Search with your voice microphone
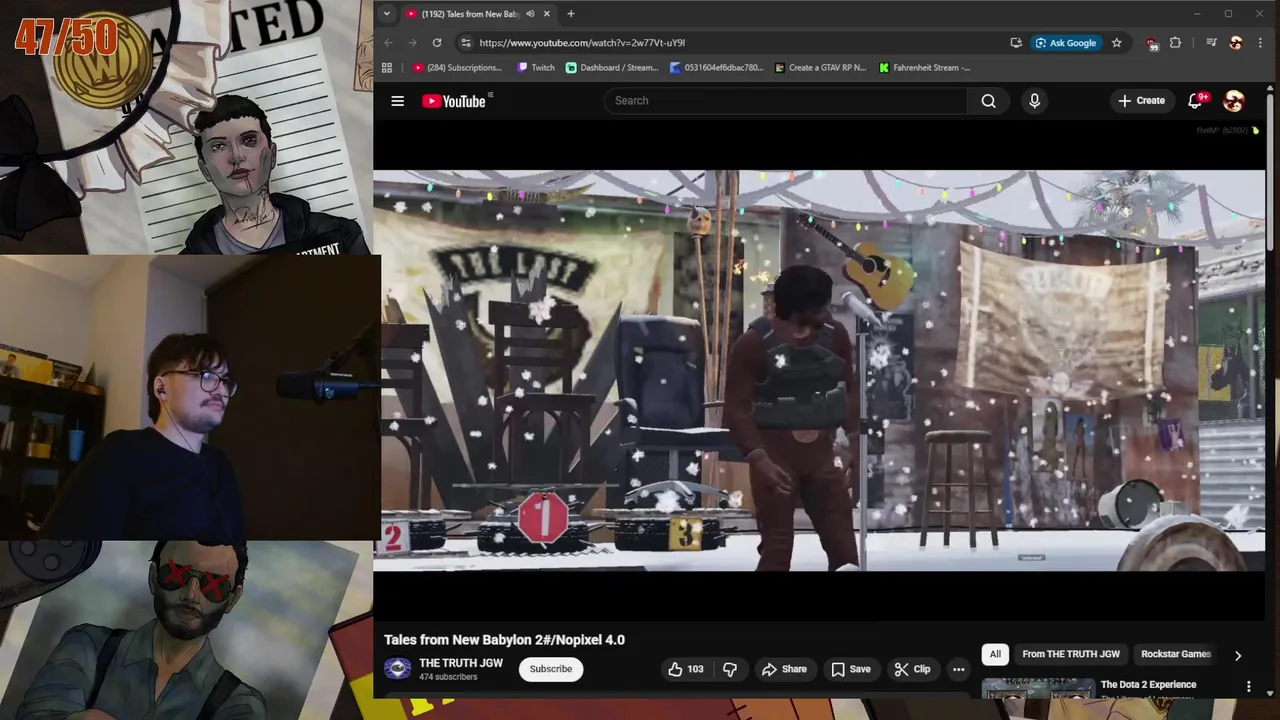The width and height of the screenshot is (1280, 720). point(1034,101)
